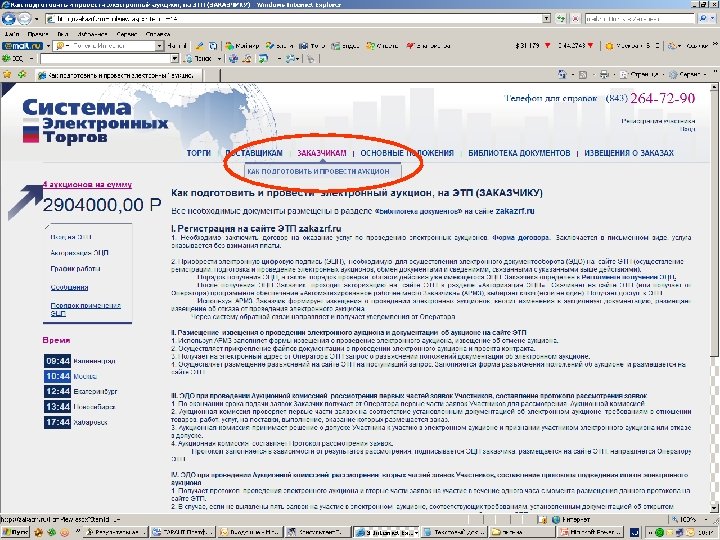Open Порядок применения ЭЦП sidebar link

click(x=85, y=309)
